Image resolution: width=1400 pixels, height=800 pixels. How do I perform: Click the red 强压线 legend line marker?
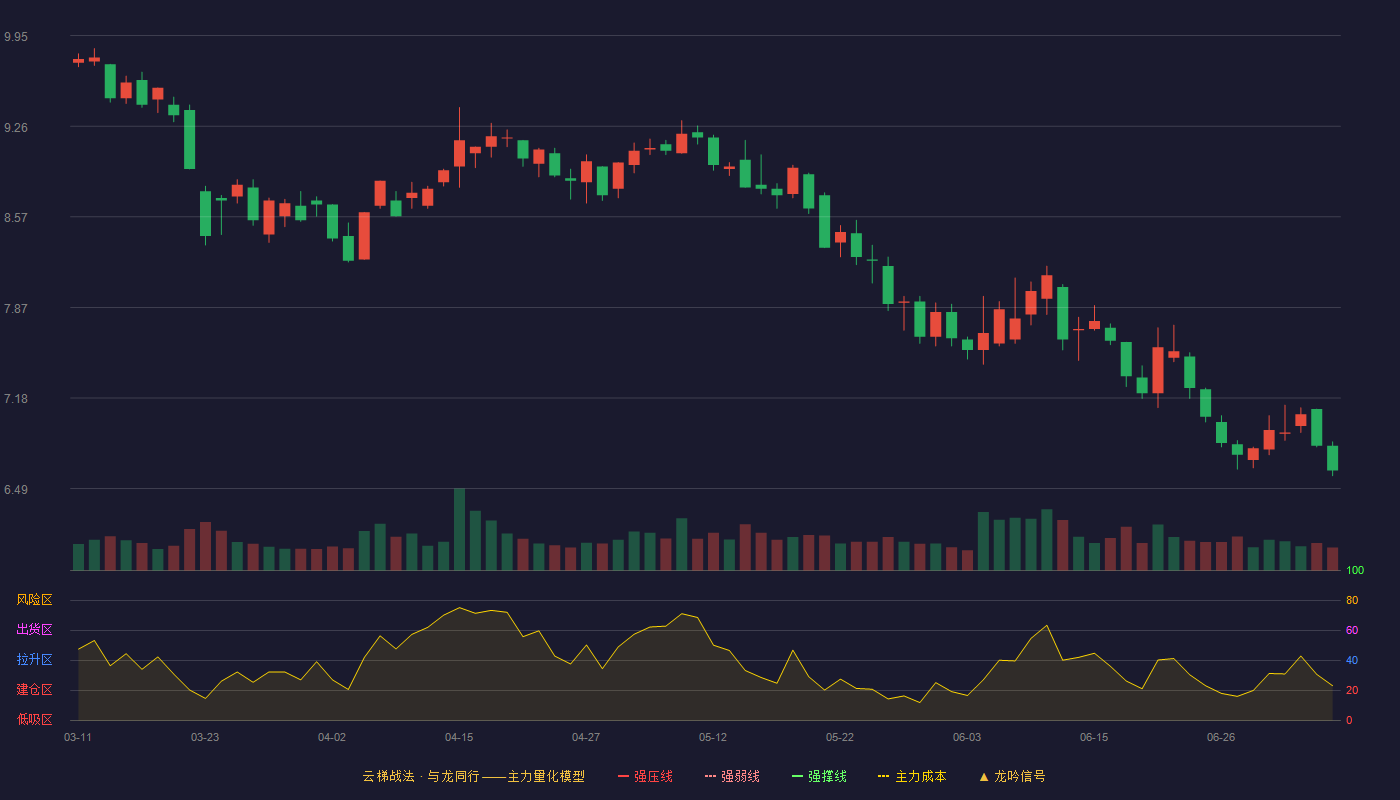pos(623,776)
